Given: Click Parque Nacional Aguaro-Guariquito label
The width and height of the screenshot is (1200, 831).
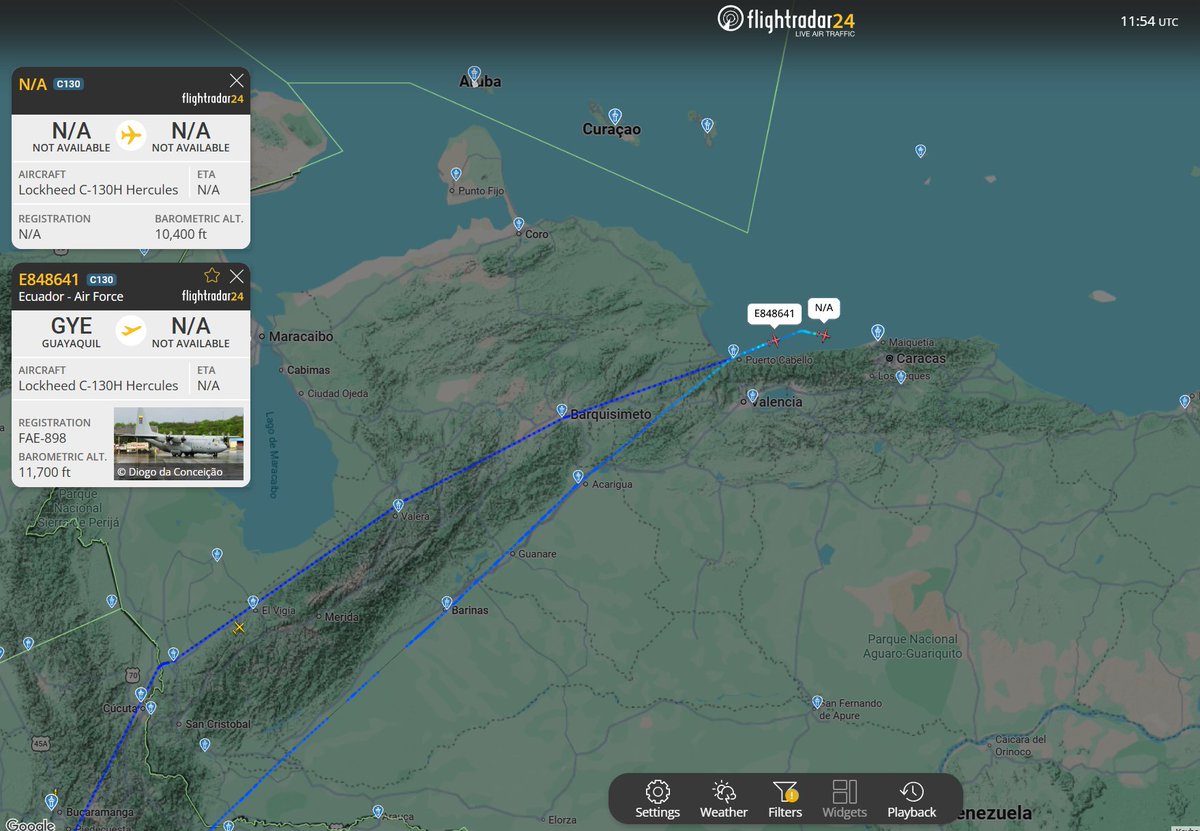Looking at the screenshot, I should coord(912,646).
